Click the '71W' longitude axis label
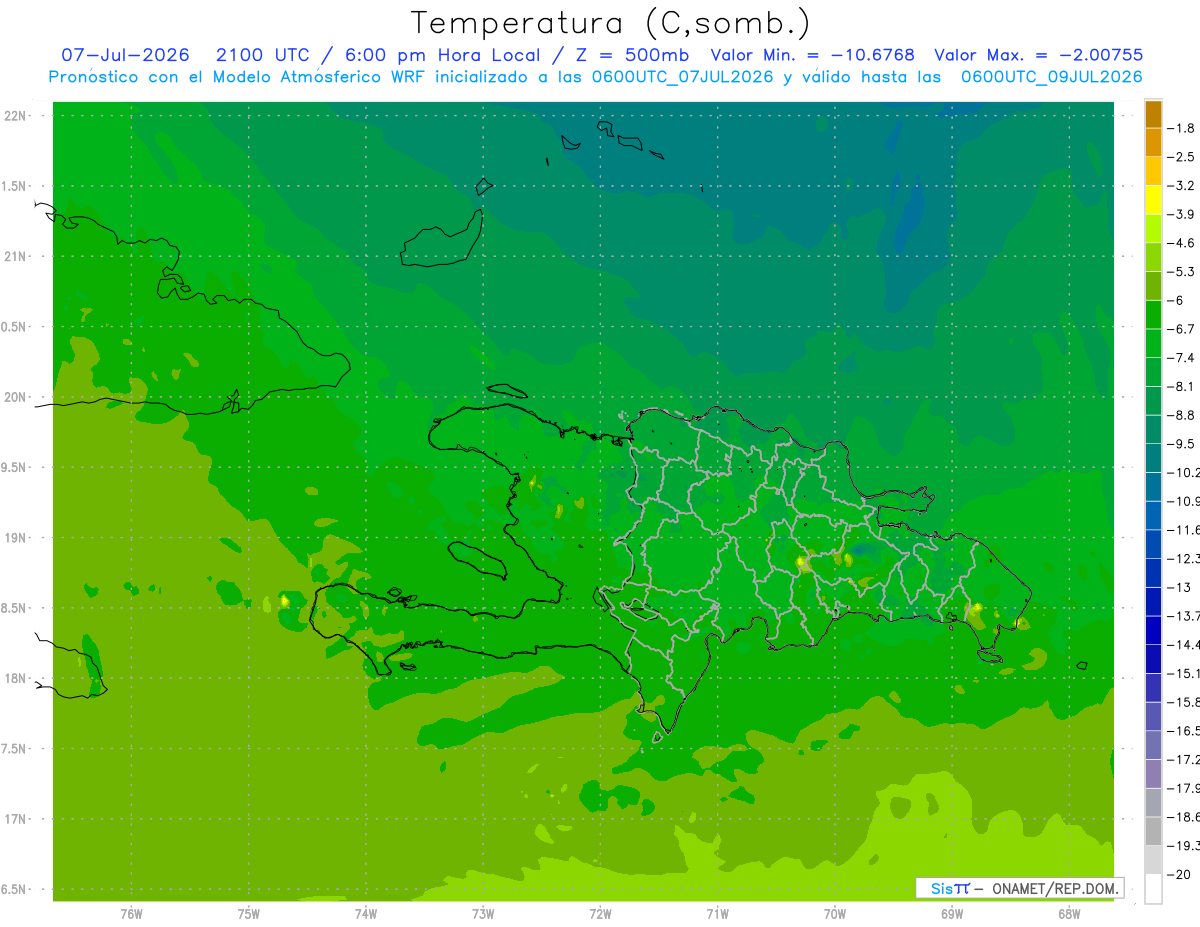The image size is (1200, 927). coord(717,913)
